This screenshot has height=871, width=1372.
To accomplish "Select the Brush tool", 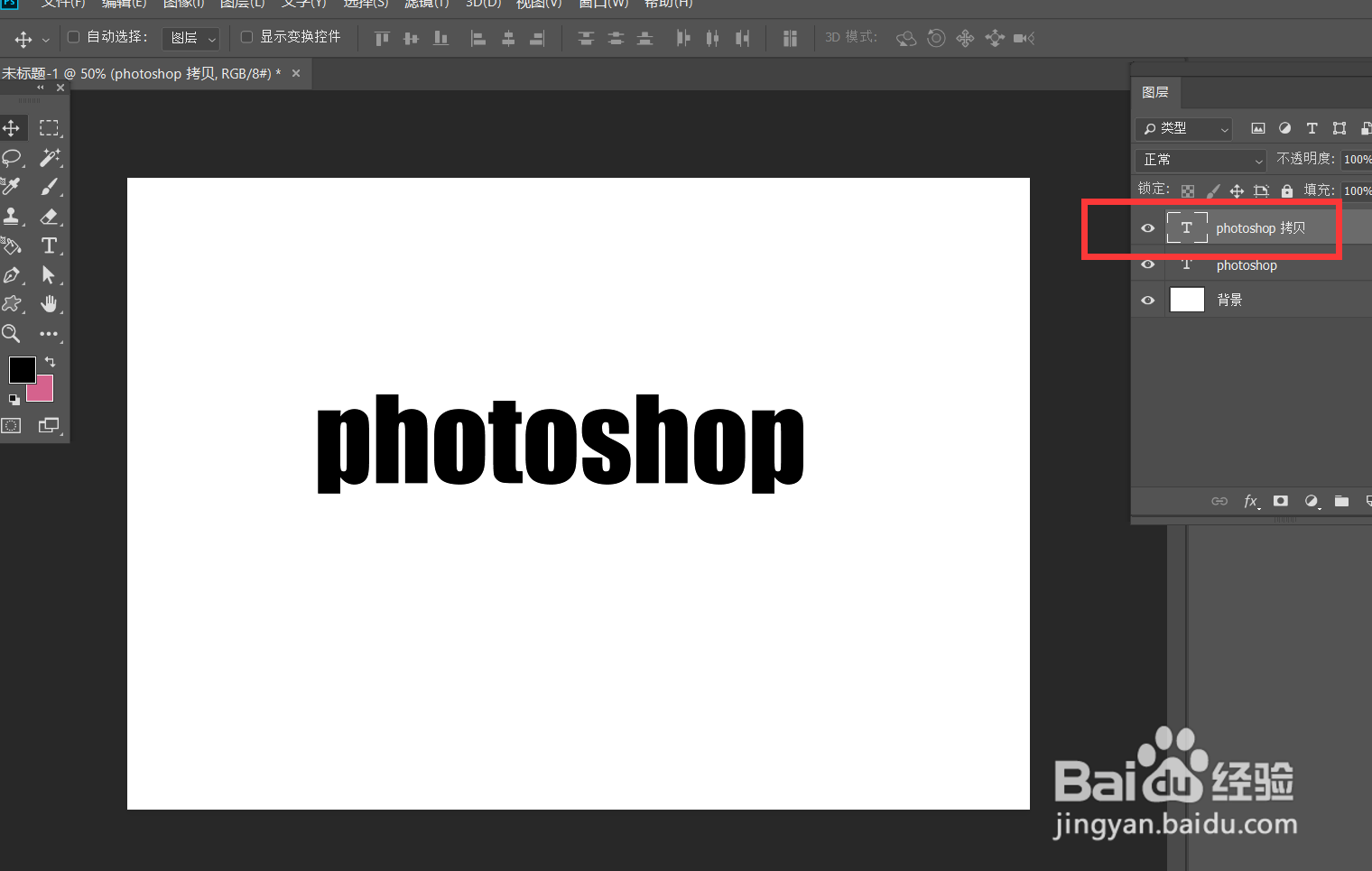I will (x=49, y=187).
